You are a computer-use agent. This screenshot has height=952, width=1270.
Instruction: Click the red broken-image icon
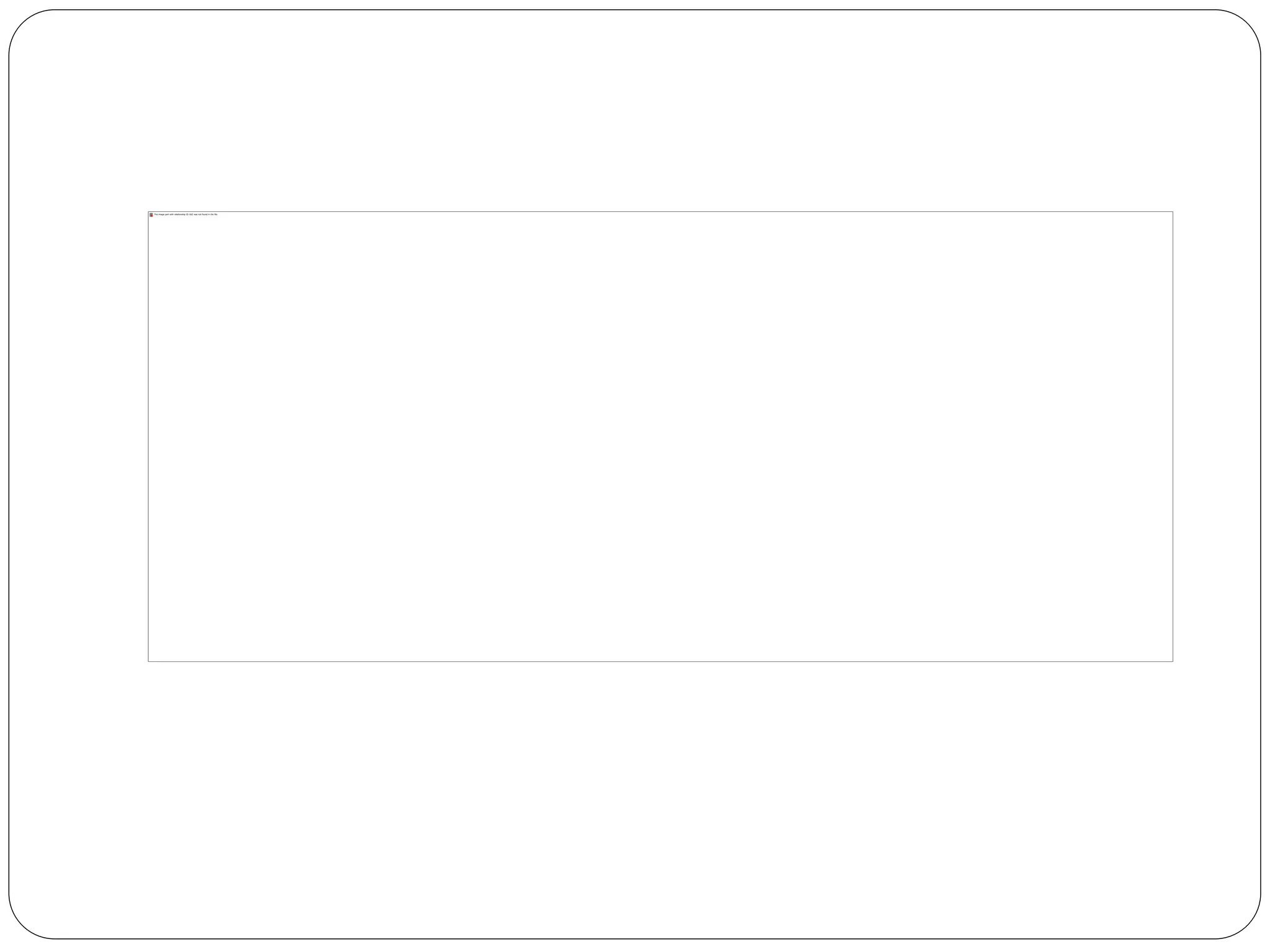click(x=151, y=215)
